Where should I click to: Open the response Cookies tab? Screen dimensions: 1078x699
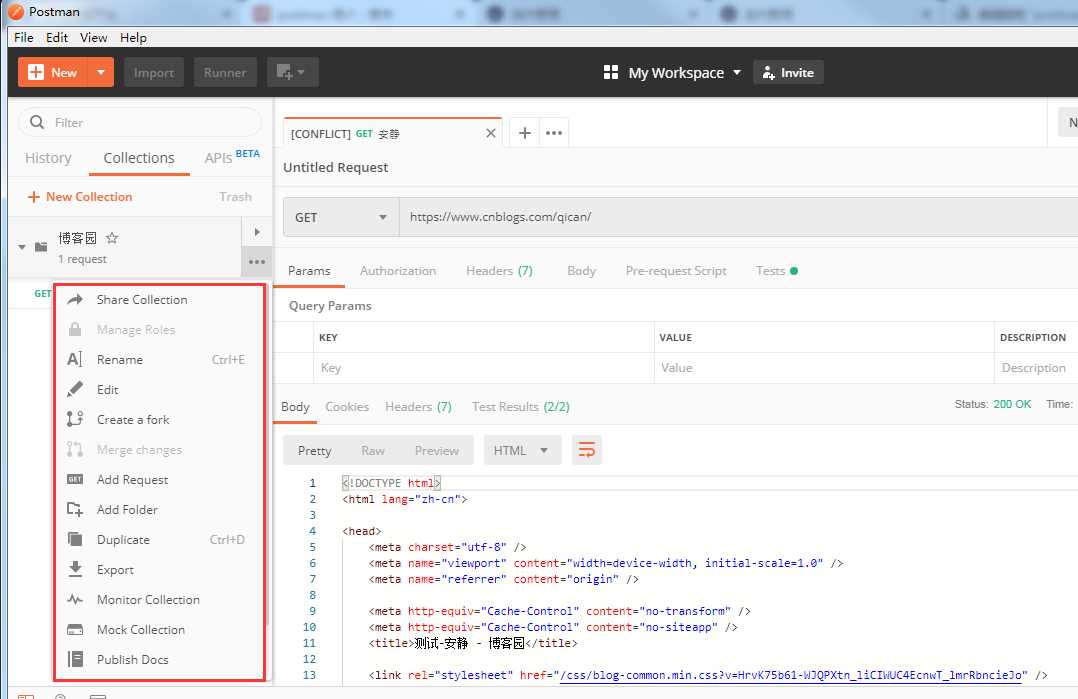click(346, 407)
